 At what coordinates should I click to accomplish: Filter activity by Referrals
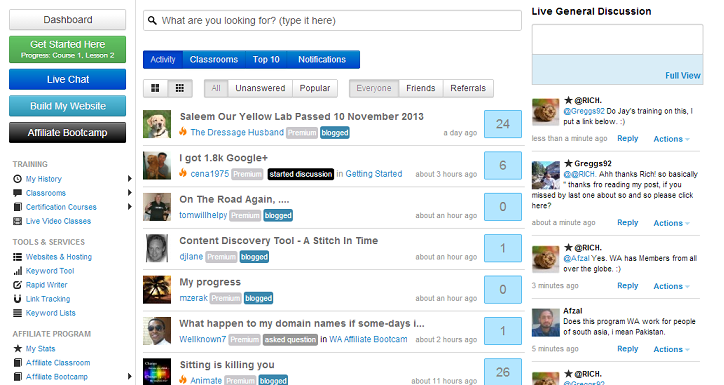click(468, 88)
